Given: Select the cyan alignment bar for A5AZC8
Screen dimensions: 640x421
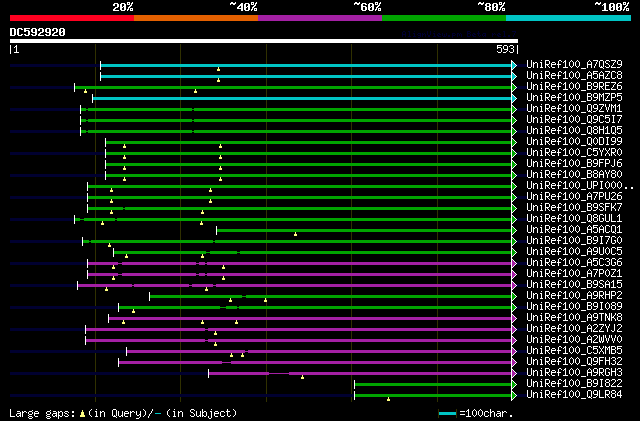Looking at the screenshot, I should pyautogui.click(x=306, y=76).
